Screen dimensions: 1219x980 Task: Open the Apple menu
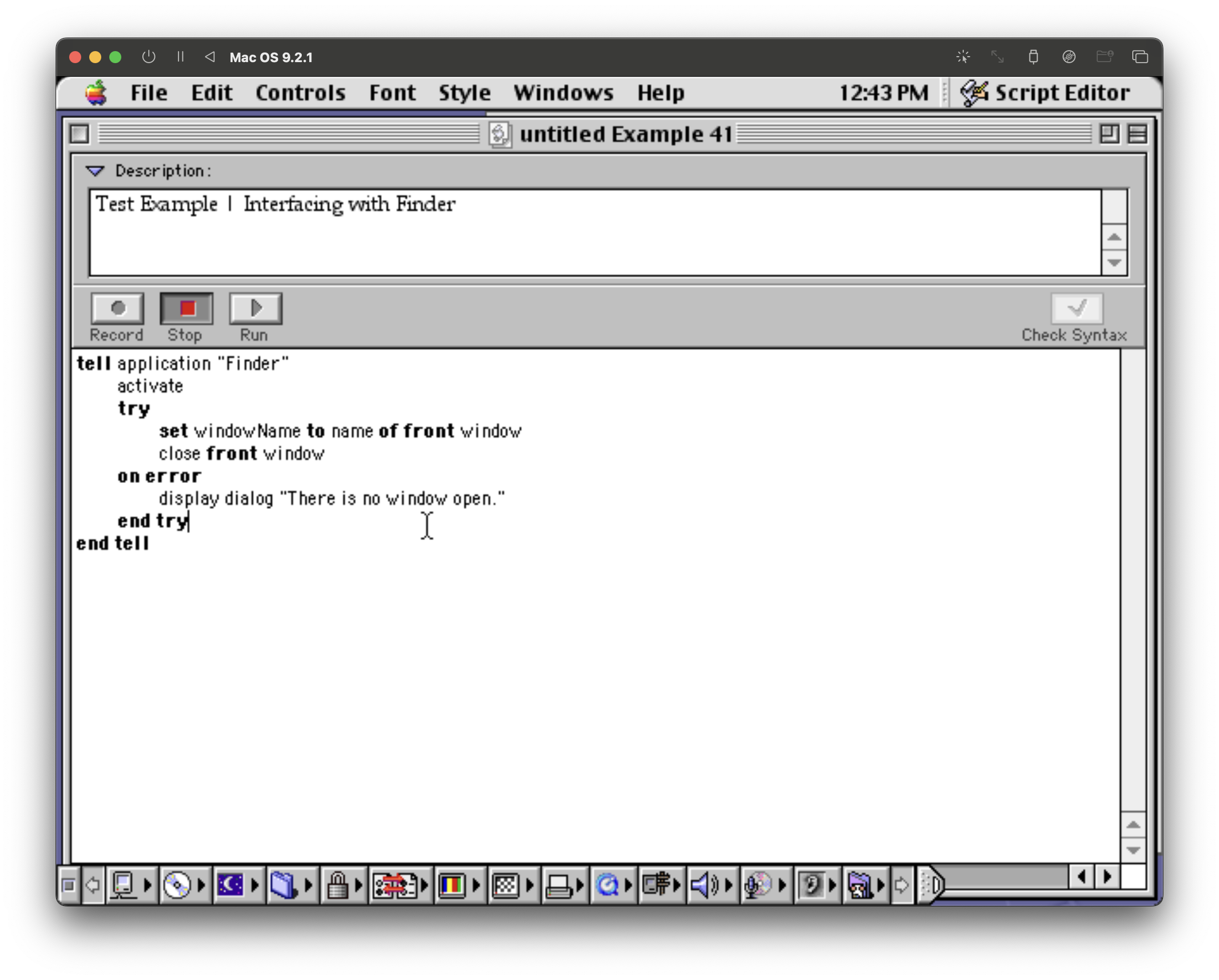point(96,93)
